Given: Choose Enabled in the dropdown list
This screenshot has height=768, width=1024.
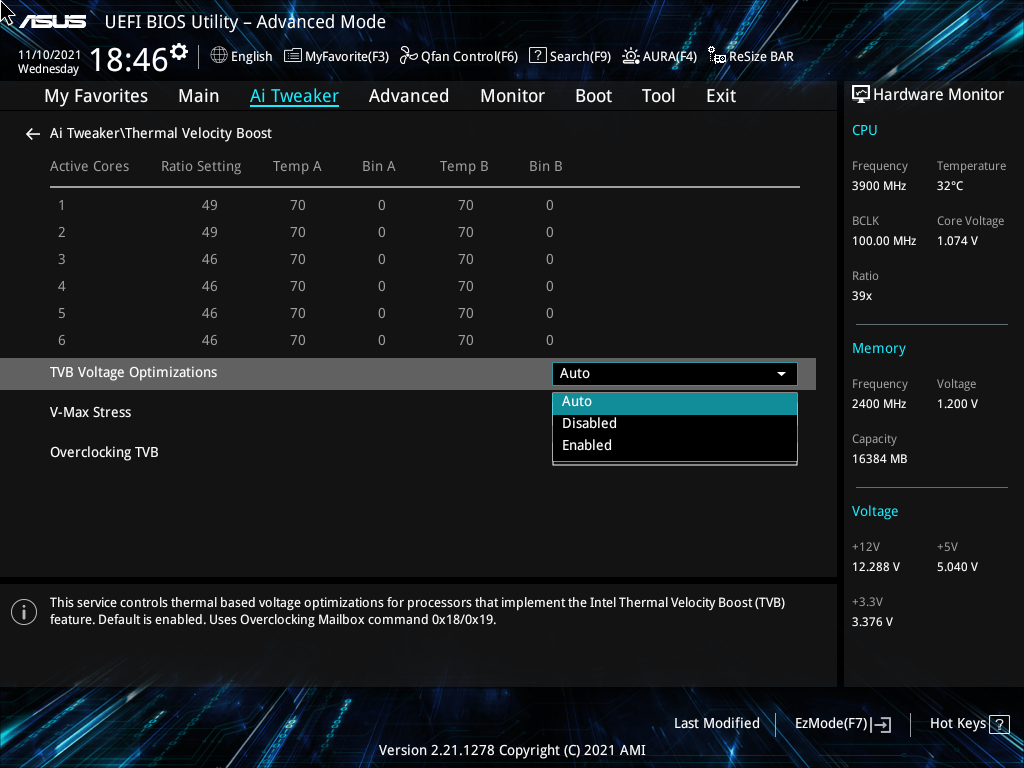Looking at the screenshot, I should pos(675,445).
